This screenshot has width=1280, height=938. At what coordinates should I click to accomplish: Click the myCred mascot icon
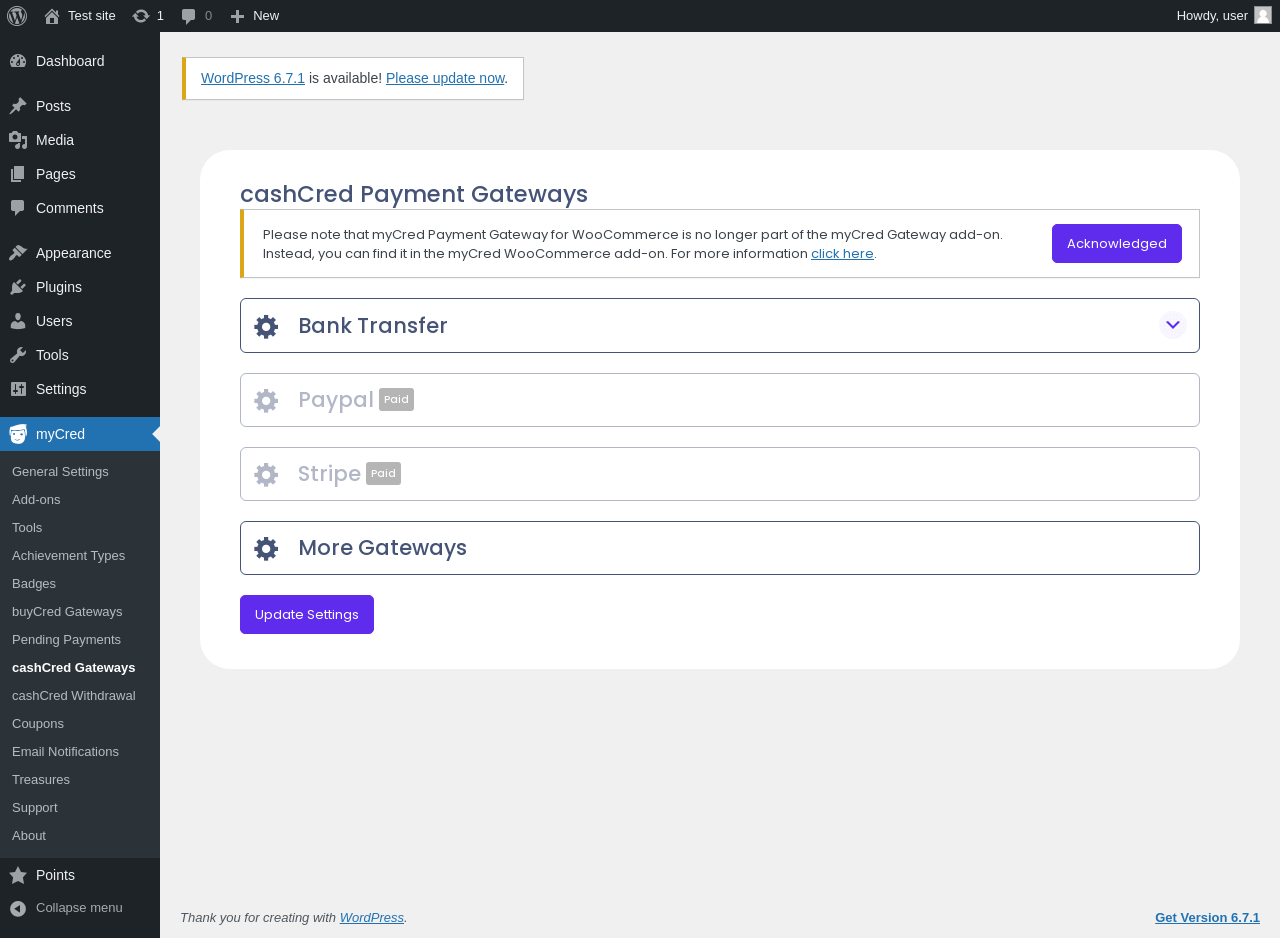[18, 434]
